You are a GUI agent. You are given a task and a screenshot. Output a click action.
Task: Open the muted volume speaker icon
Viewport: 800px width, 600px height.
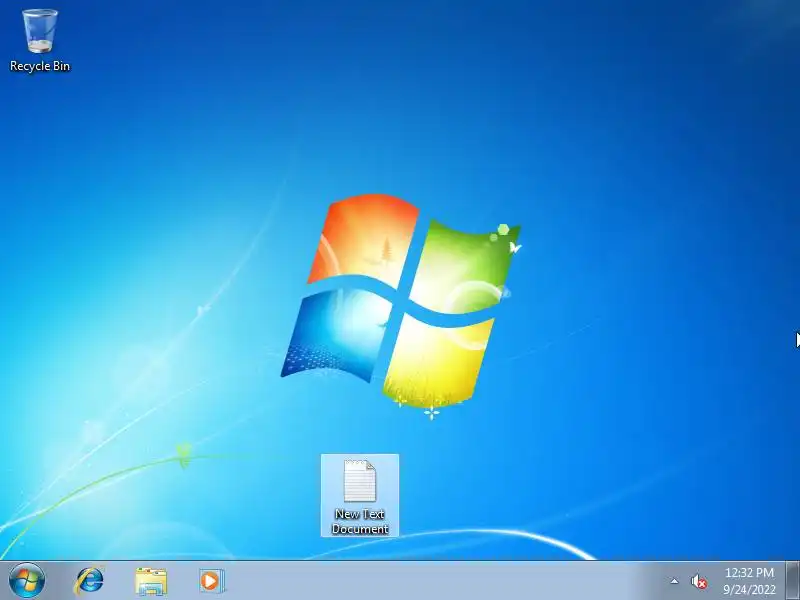[698, 582]
